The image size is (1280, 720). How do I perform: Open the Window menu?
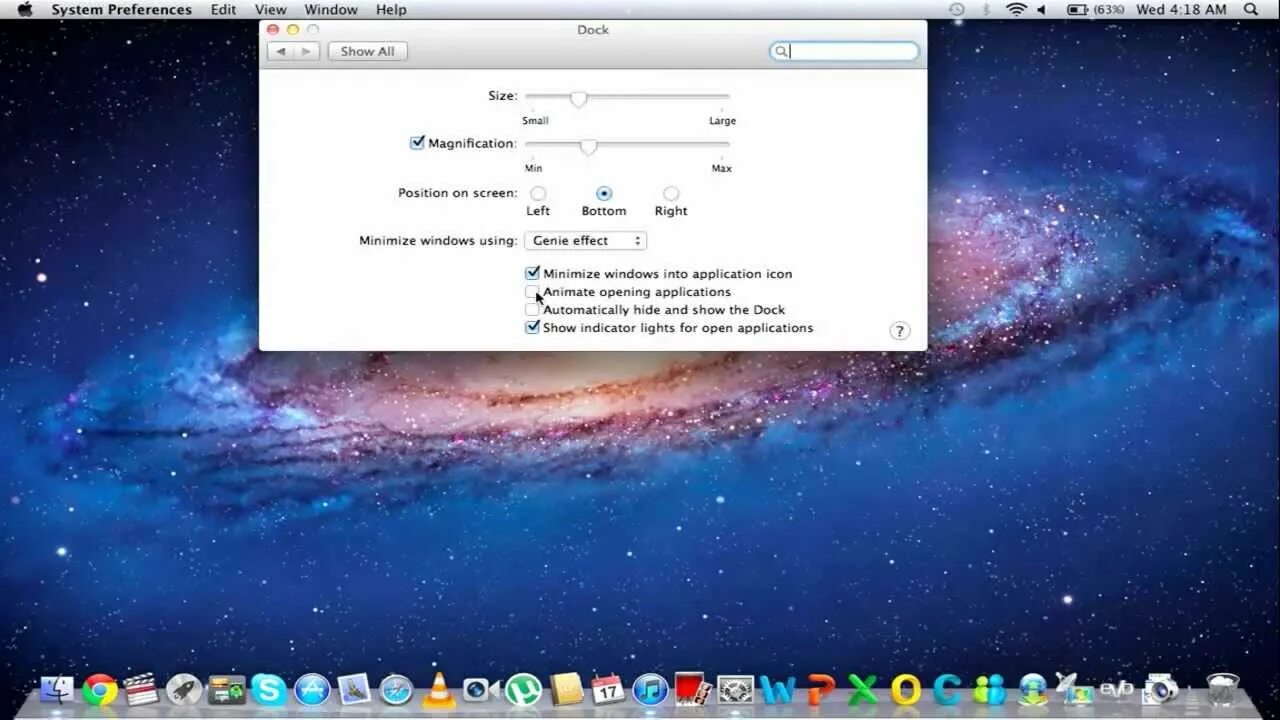[x=331, y=9]
